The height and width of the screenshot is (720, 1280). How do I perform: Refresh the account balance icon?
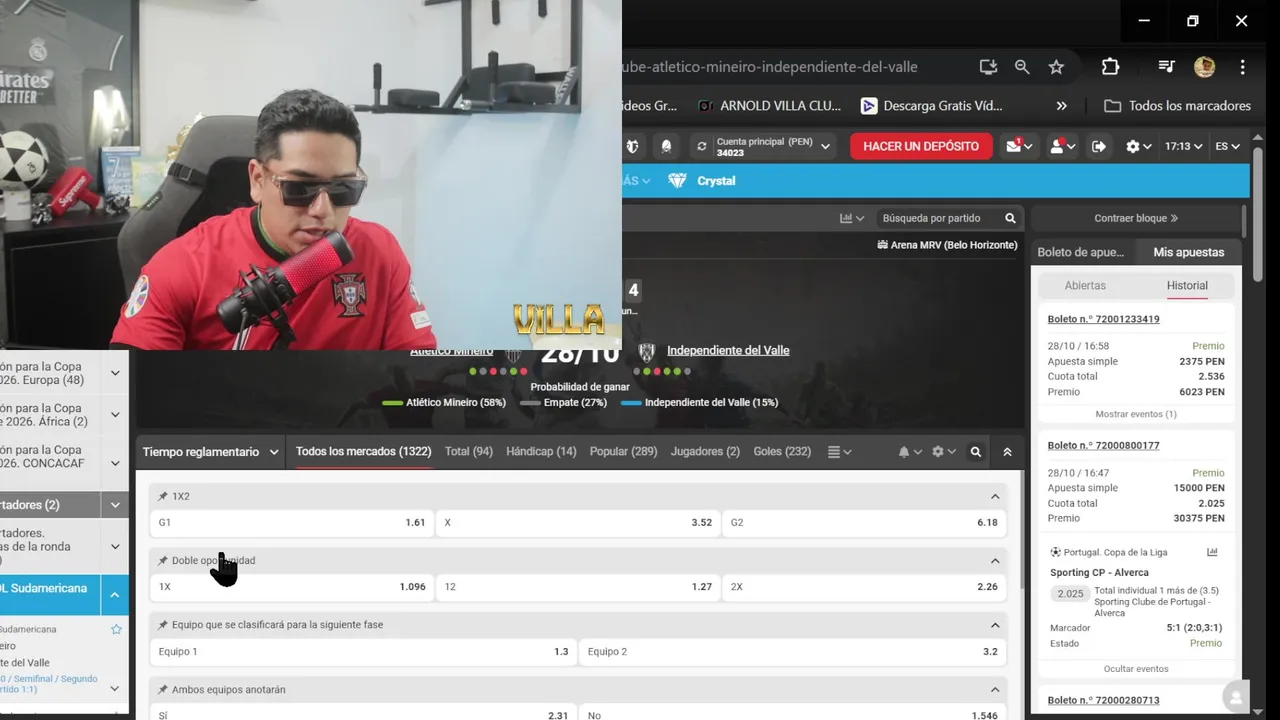click(702, 146)
